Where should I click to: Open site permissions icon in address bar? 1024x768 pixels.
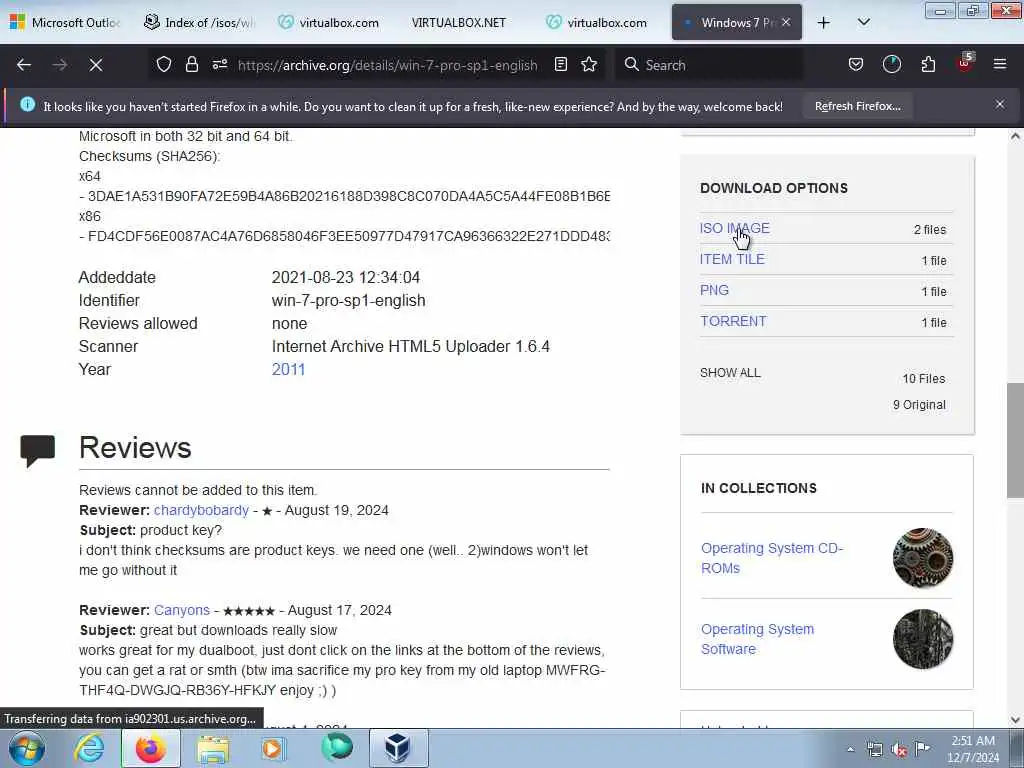[x=220, y=65]
